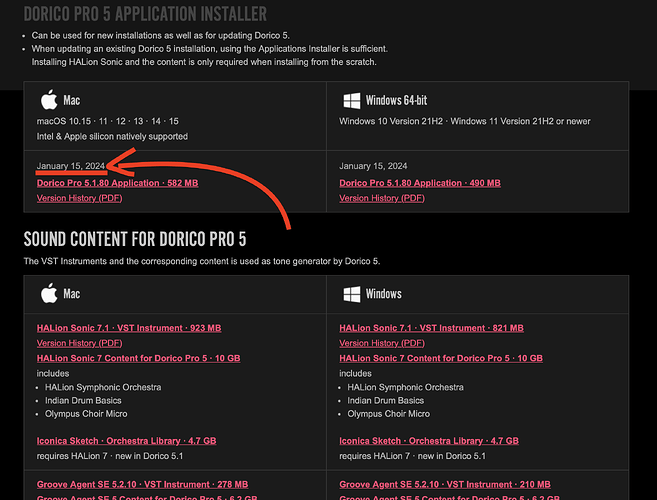This screenshot has height=500, width=657.
Task: Click 'Can be used for new installations' bullet
Action: pos(160,36)
